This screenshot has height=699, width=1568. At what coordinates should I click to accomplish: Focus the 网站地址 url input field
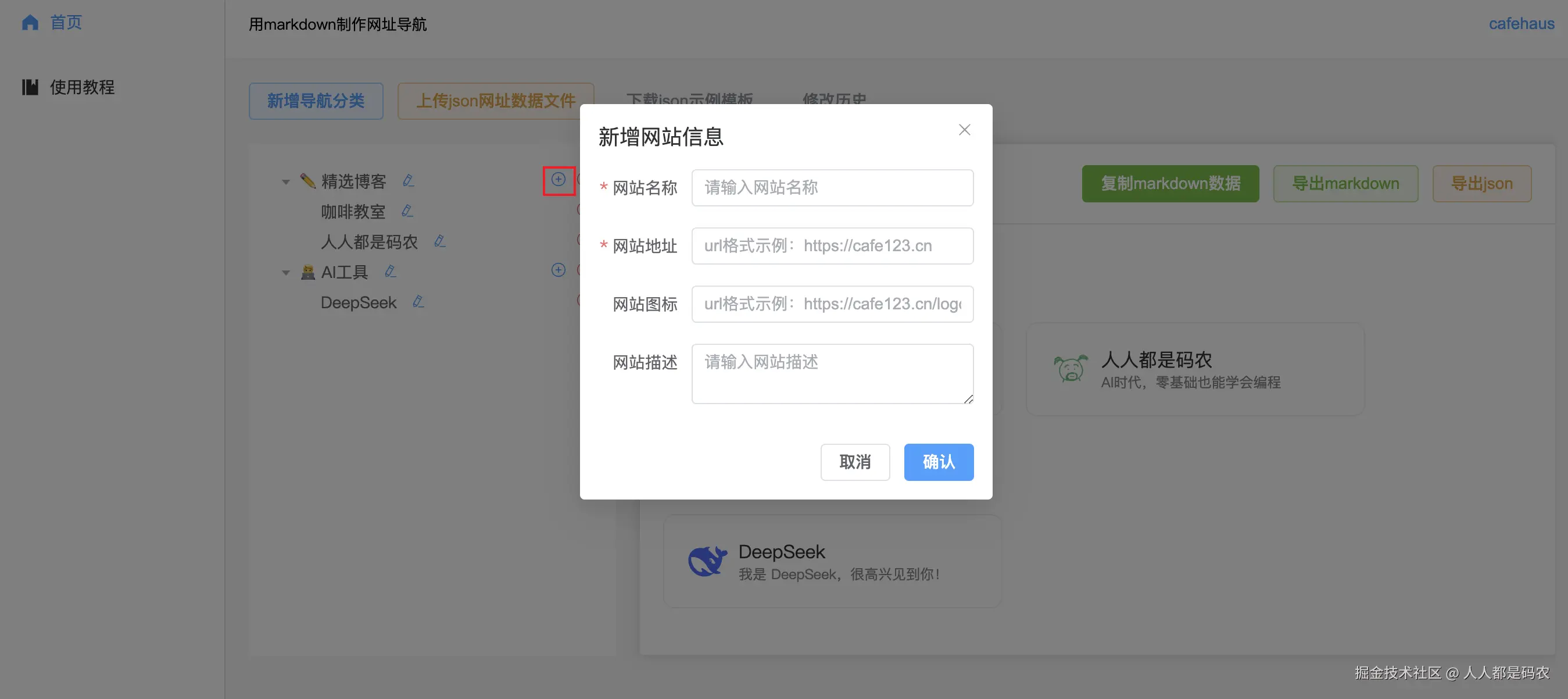coord(832,246)
